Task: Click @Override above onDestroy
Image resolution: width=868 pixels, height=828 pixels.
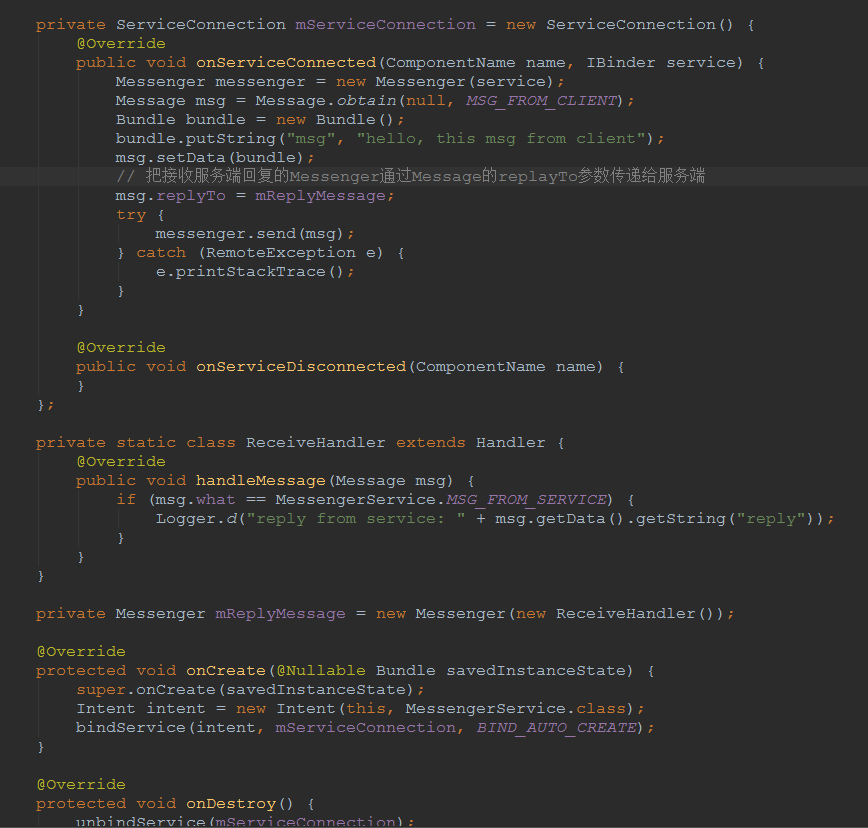Action: 81,785
